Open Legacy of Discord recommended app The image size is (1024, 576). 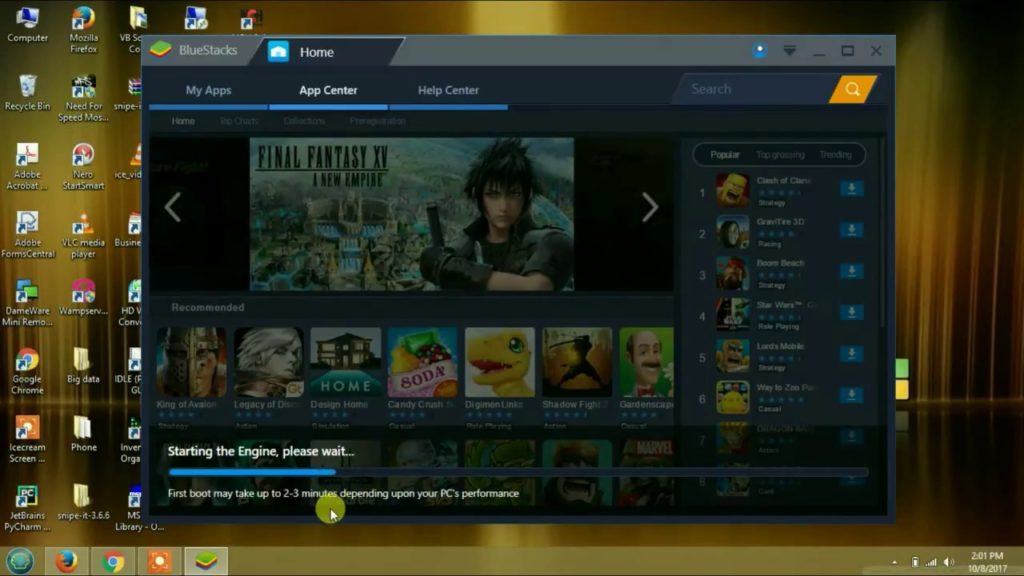coord(268,362)
